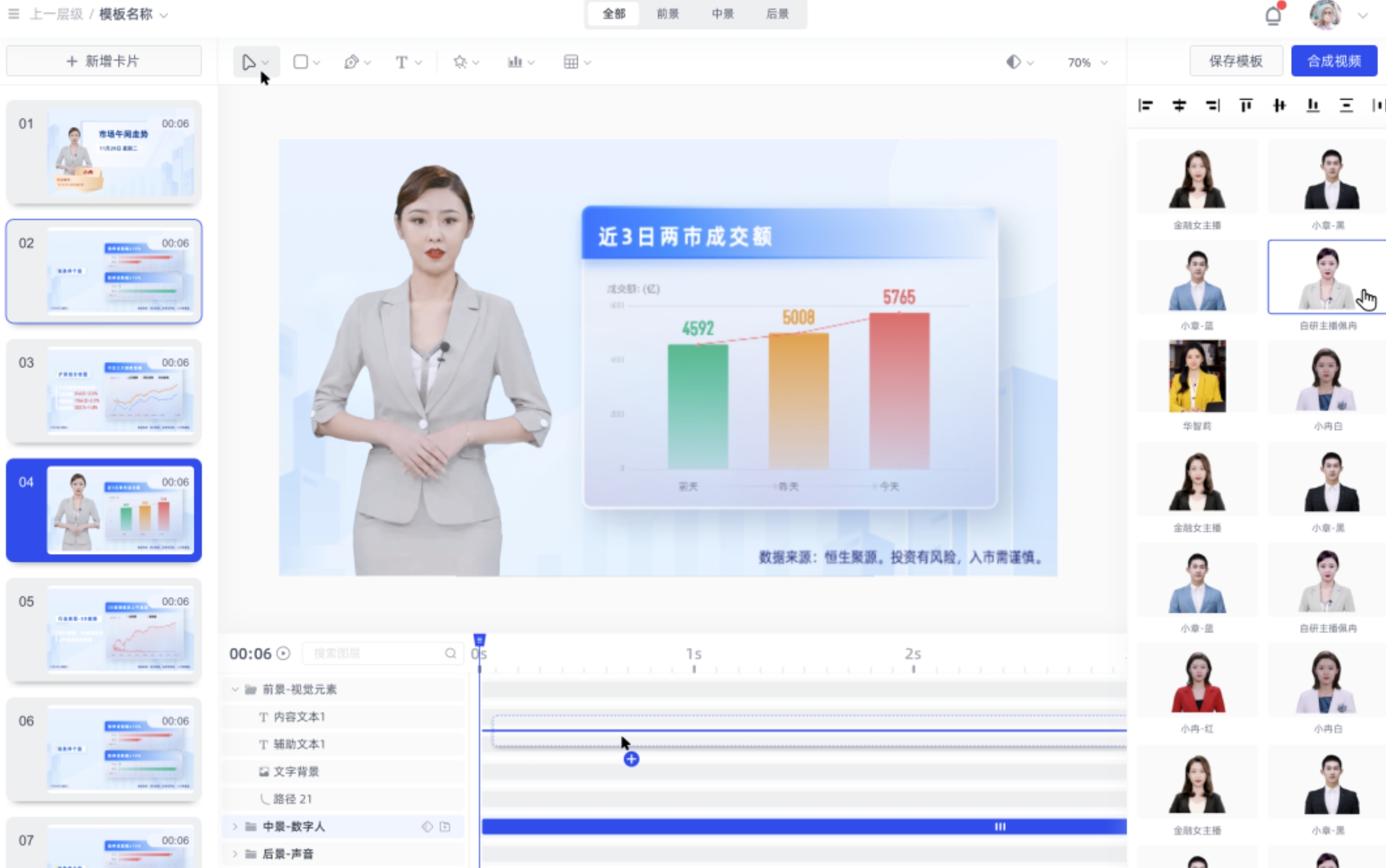Insert a bar chart element

pos(515,62)
